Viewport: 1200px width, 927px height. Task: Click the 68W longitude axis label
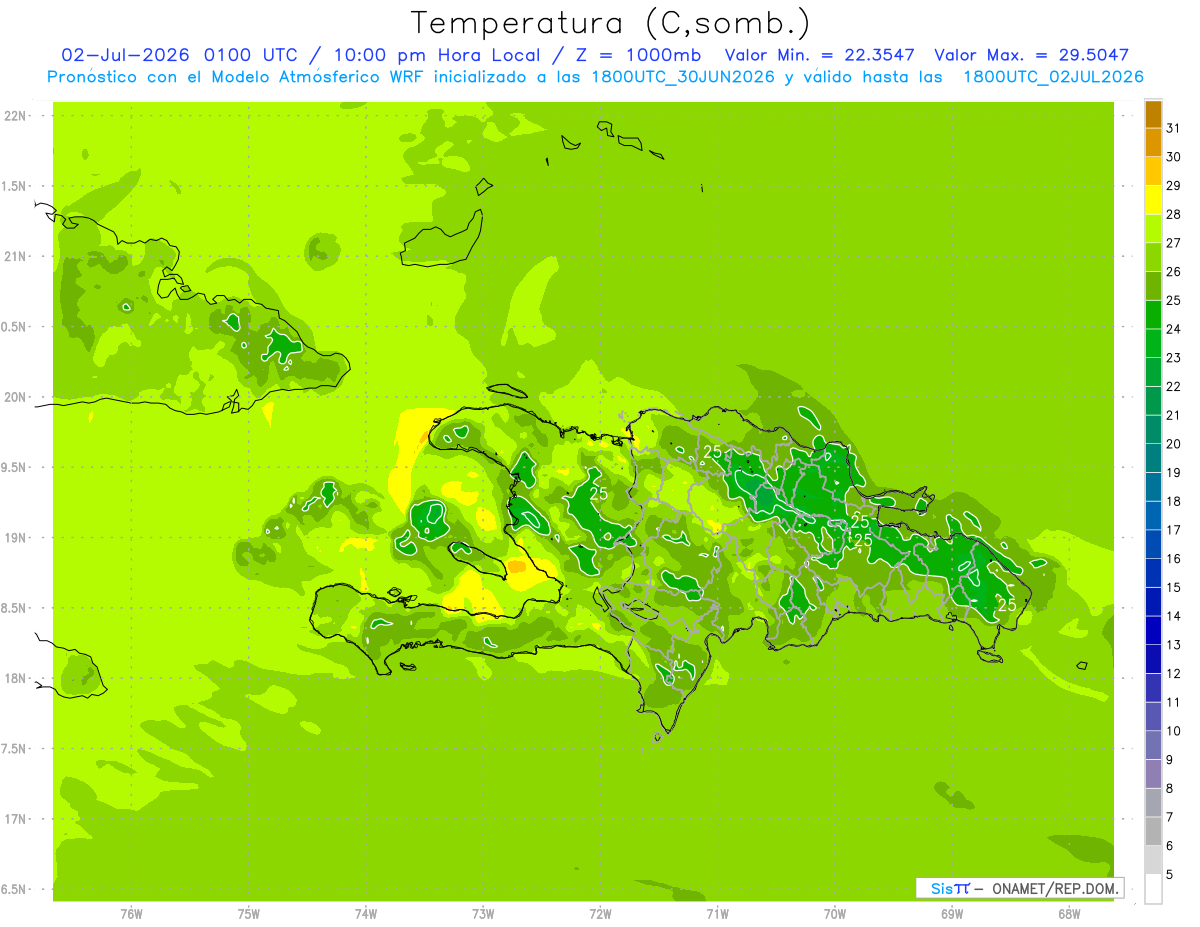click(x=1068, y=913)
